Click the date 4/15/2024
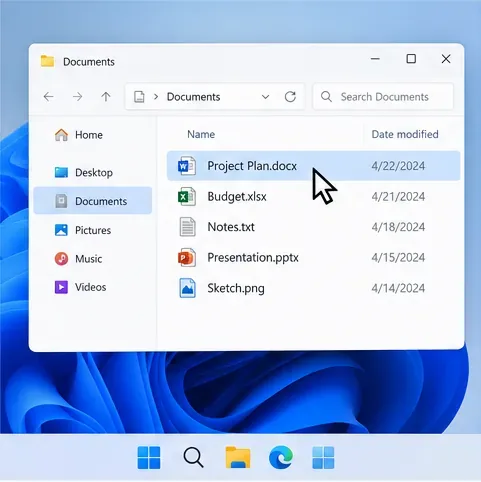 coord(398,257)
